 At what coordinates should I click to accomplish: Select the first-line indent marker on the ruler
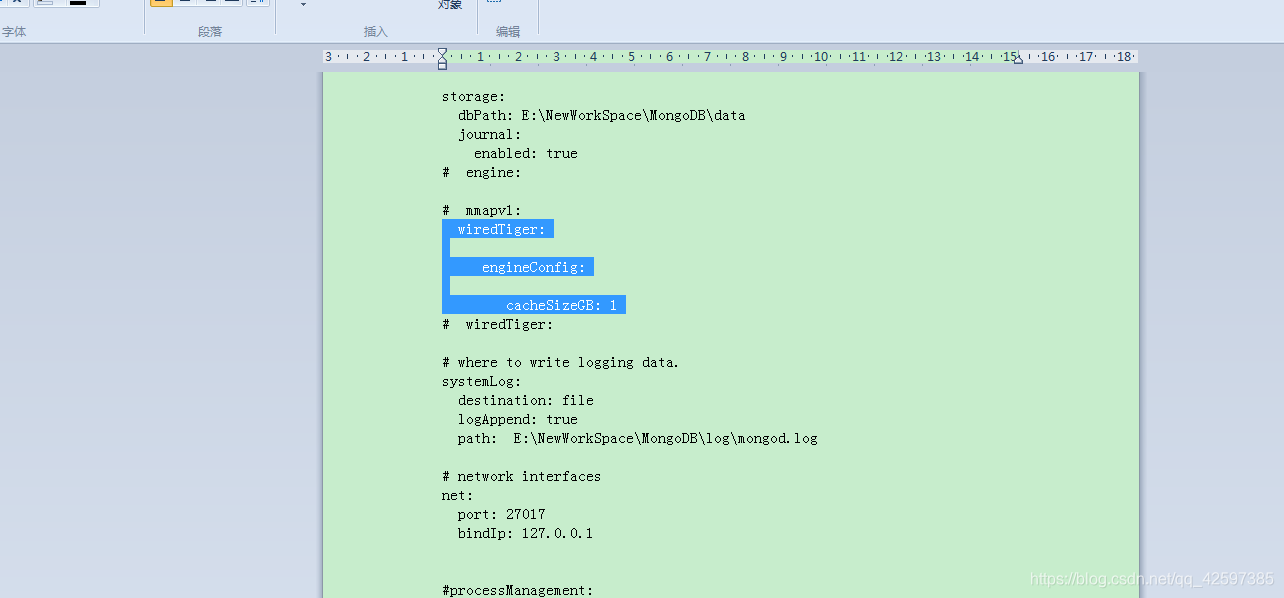(x=442, y=52)
